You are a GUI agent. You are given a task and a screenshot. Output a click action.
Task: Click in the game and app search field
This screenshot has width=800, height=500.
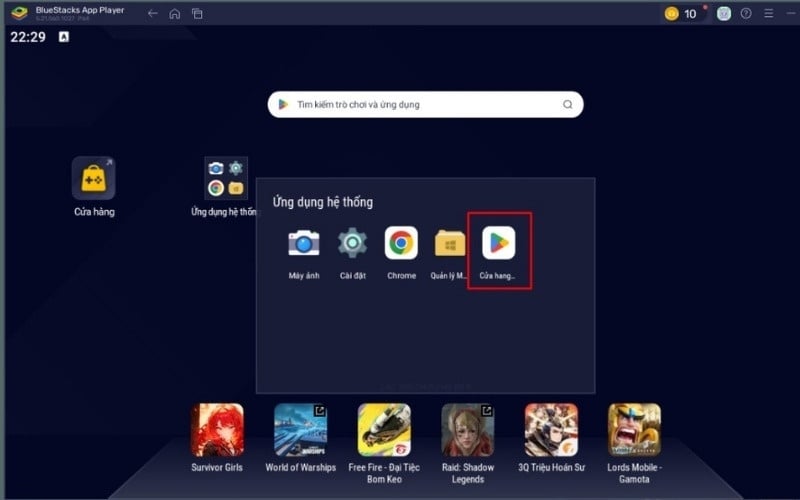pos(426,105)
